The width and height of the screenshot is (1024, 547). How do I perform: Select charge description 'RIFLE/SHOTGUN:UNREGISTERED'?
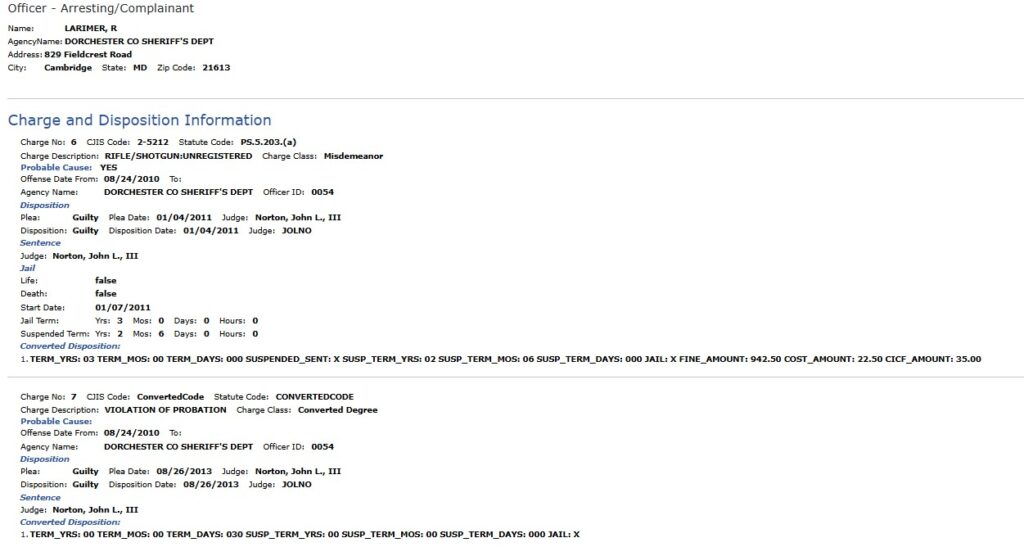coord(178,156)
